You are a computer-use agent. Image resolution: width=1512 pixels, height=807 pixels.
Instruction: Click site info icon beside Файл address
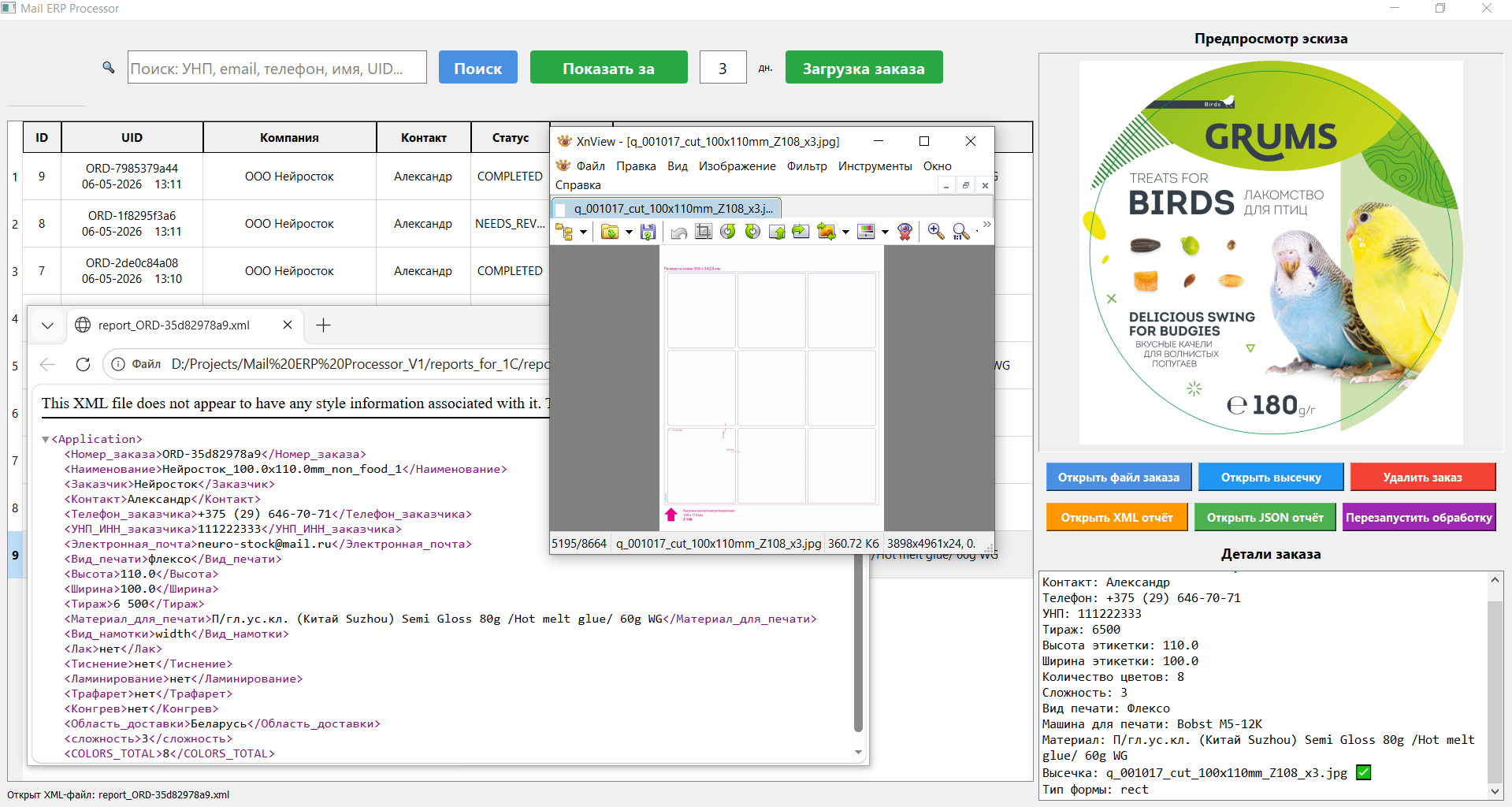point(118,364)
